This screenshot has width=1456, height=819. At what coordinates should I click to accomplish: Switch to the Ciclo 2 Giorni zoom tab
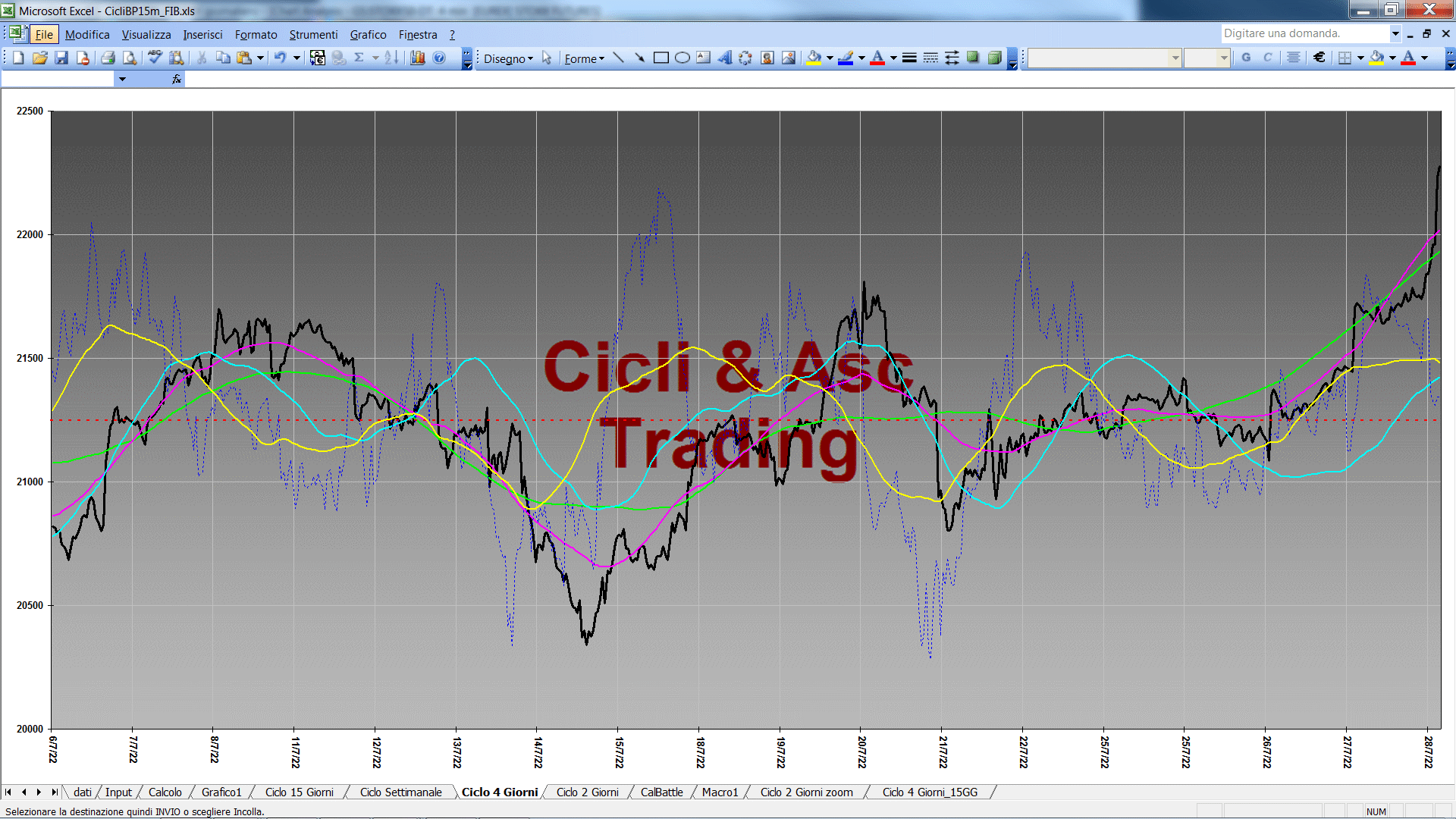806,792
